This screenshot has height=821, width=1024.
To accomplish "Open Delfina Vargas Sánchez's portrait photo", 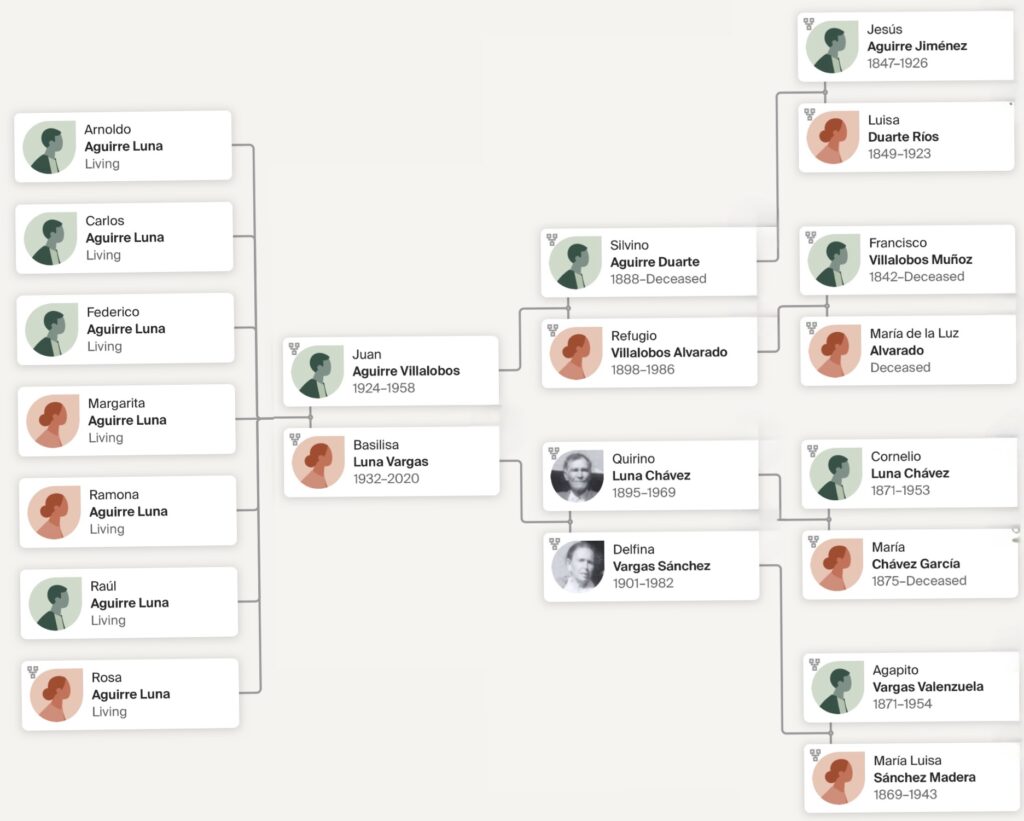I will pyautogui.click(x=578, y=566).
